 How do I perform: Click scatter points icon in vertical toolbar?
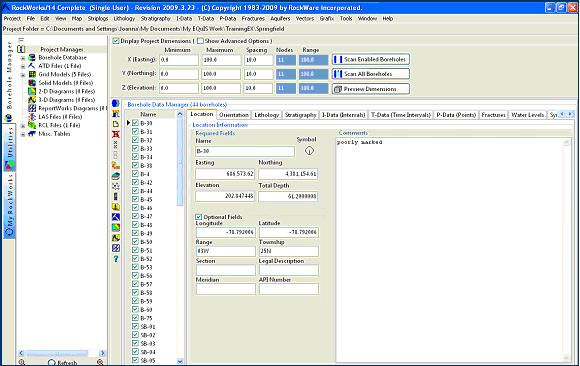click(x=116, y=186)
